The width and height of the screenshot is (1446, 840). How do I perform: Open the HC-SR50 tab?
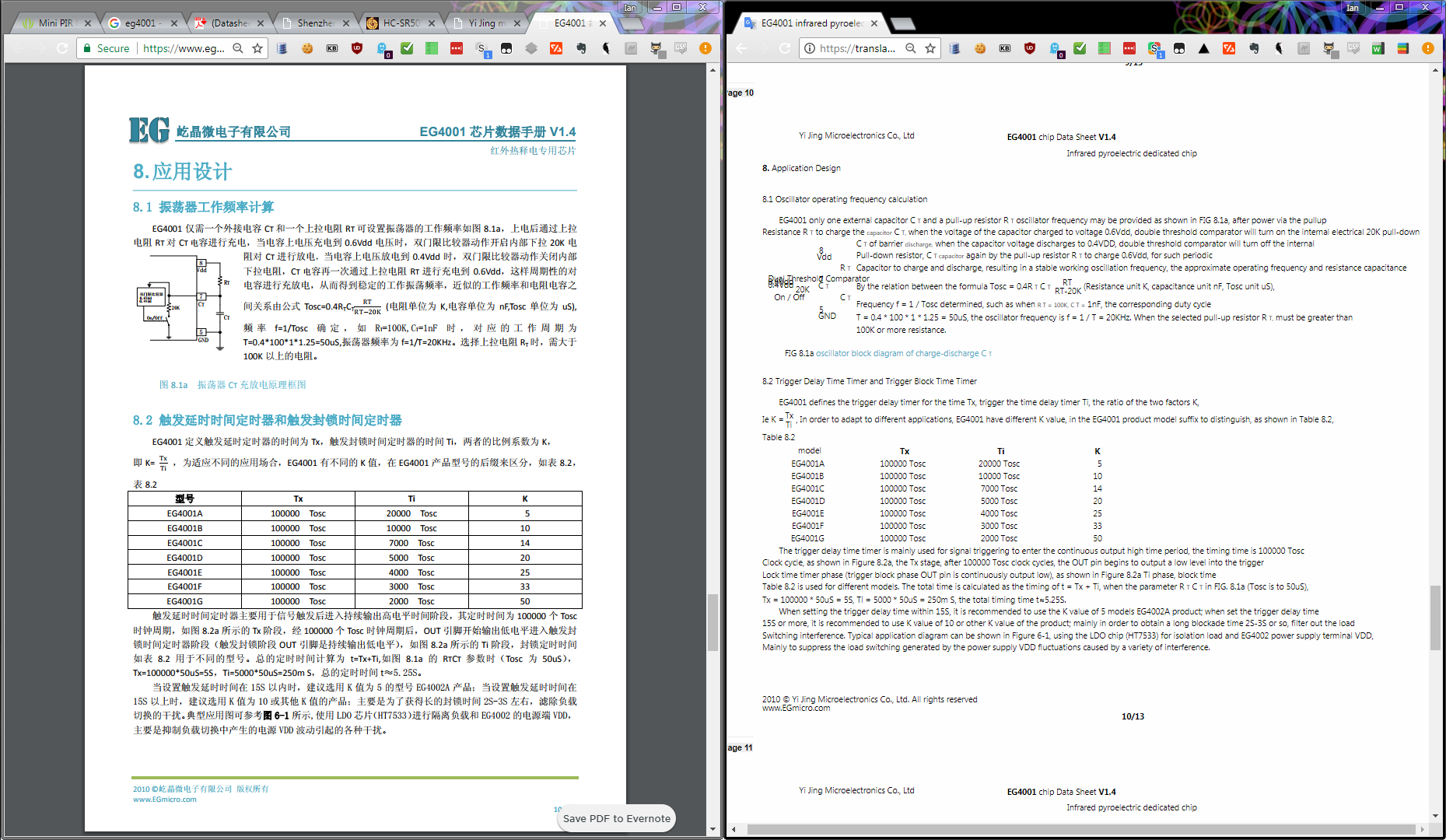tap(401, 23)
